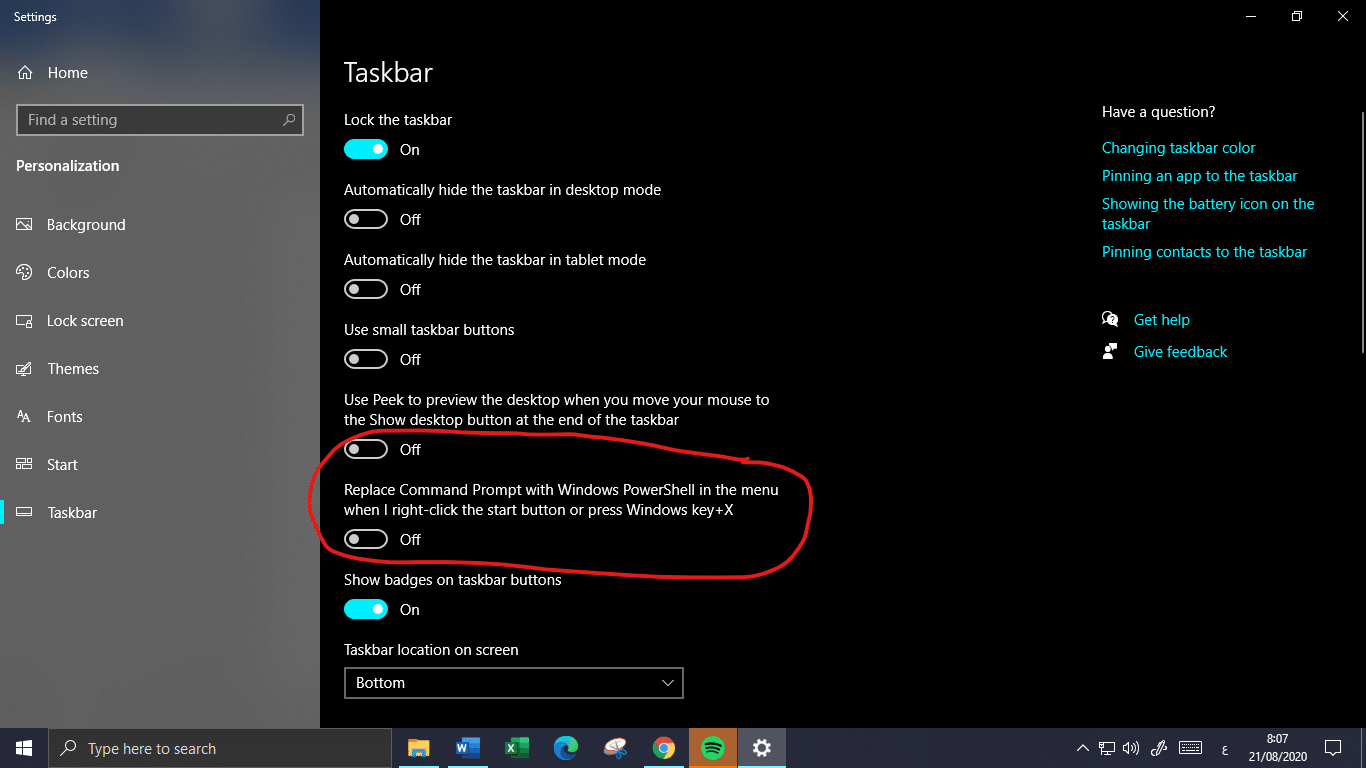Viewport: 1366px width, 768px height.
Task: Open Pinning contacts to the taskbar link
Action: pyautogui.click(x=1204, y=252)
